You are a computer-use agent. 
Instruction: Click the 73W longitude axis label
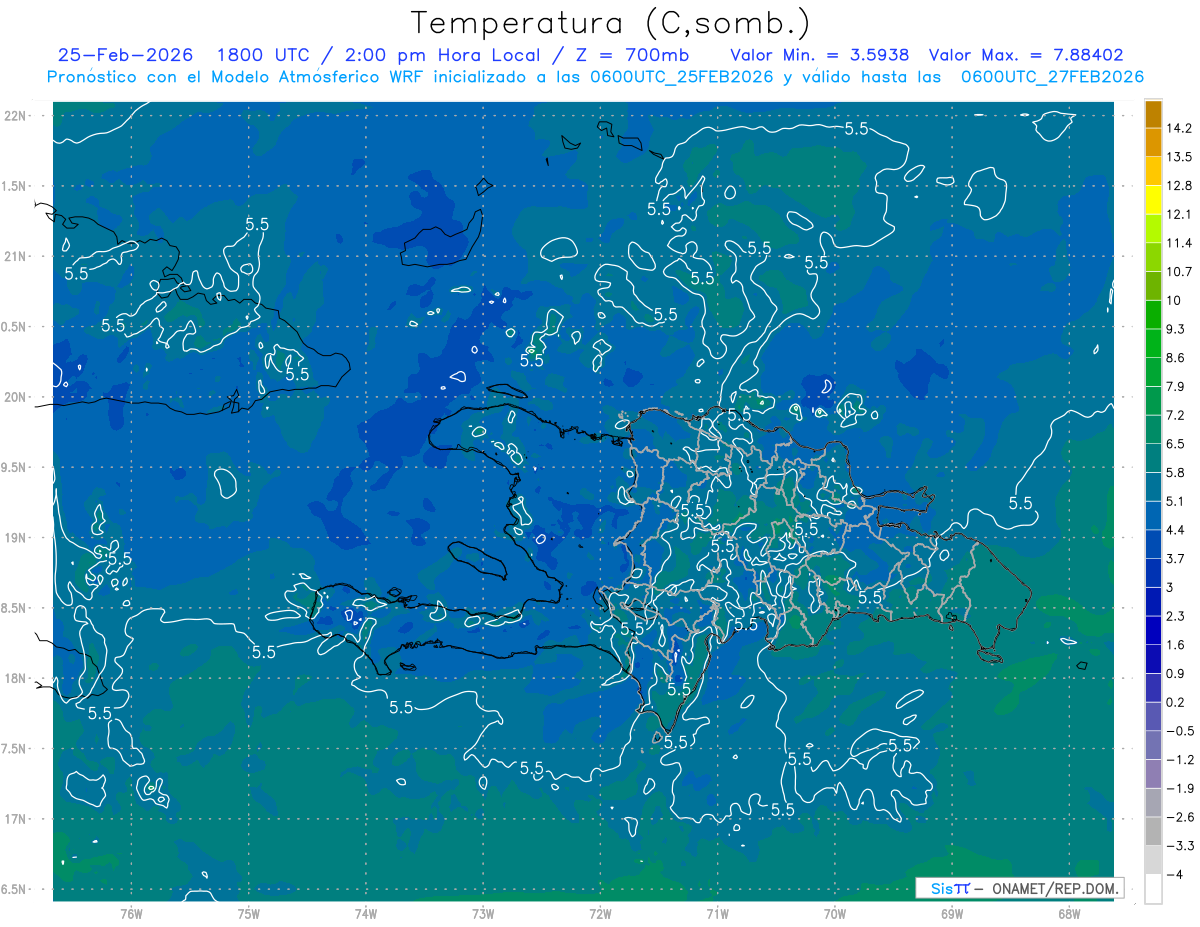tap(483, 914)
